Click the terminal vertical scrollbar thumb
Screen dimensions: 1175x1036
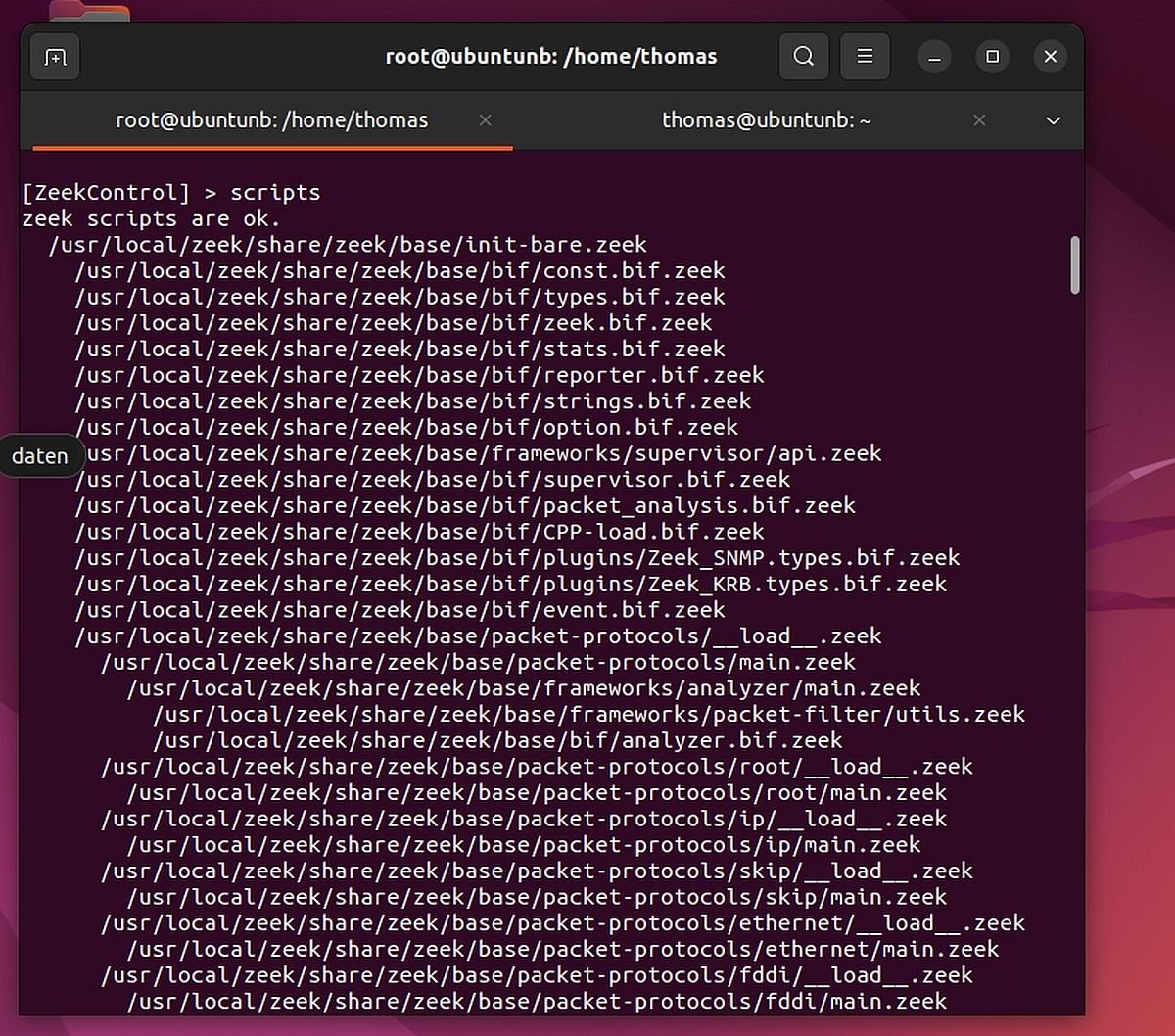1075,264
